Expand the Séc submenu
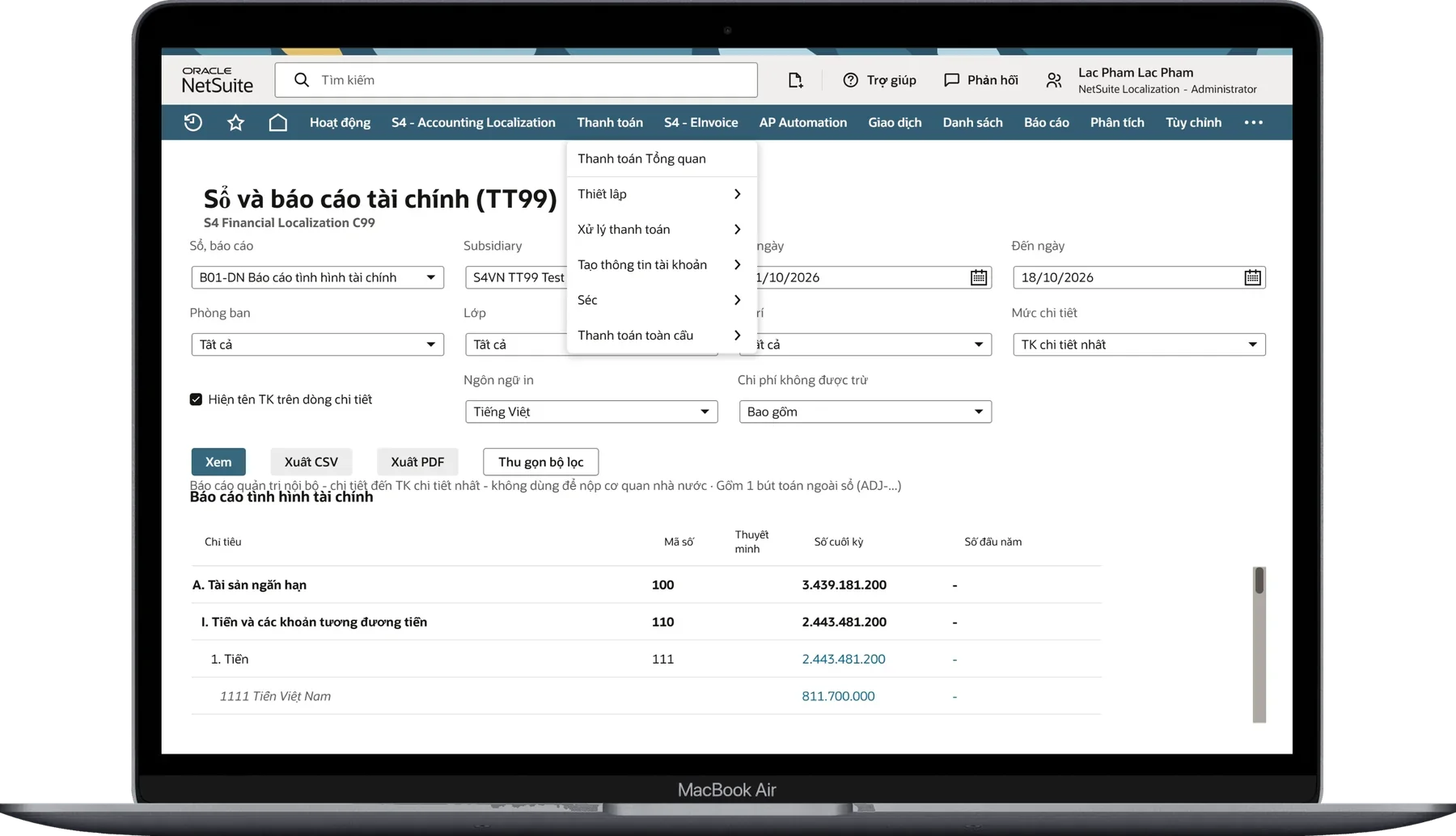Image resolution: width=1456 pixels, height=836 pixels. point(661,300)
